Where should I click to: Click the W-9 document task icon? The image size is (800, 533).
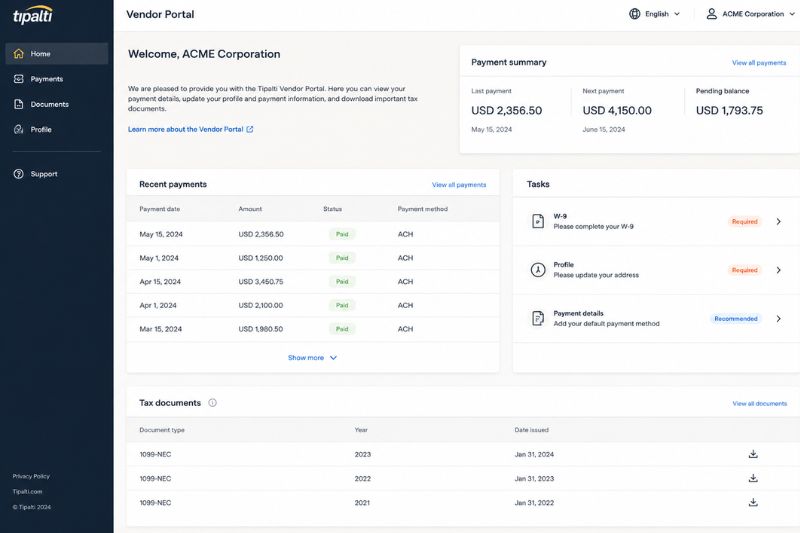[538, 221]
